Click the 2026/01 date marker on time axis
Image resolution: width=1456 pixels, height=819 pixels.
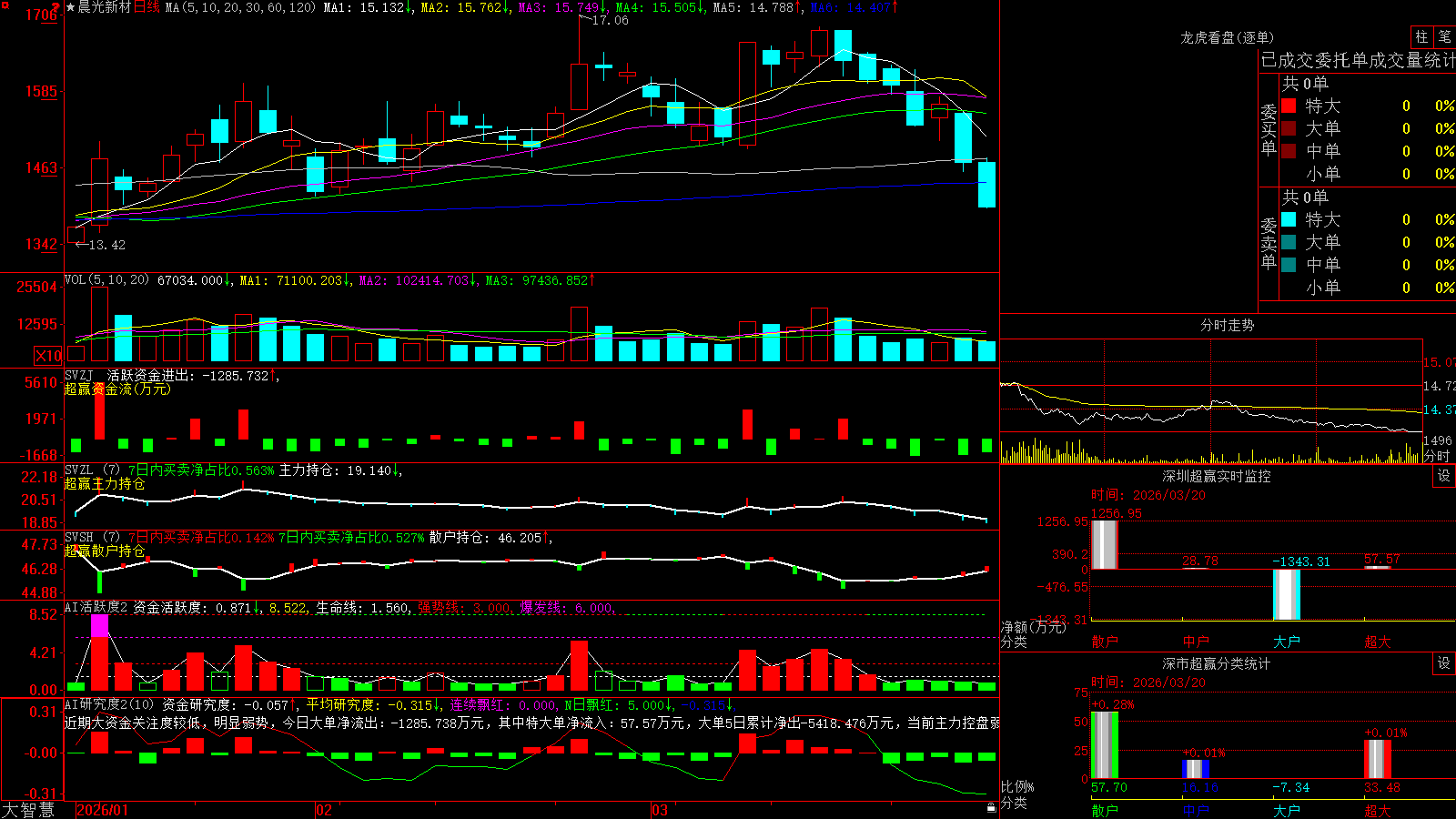click(103, 810)
